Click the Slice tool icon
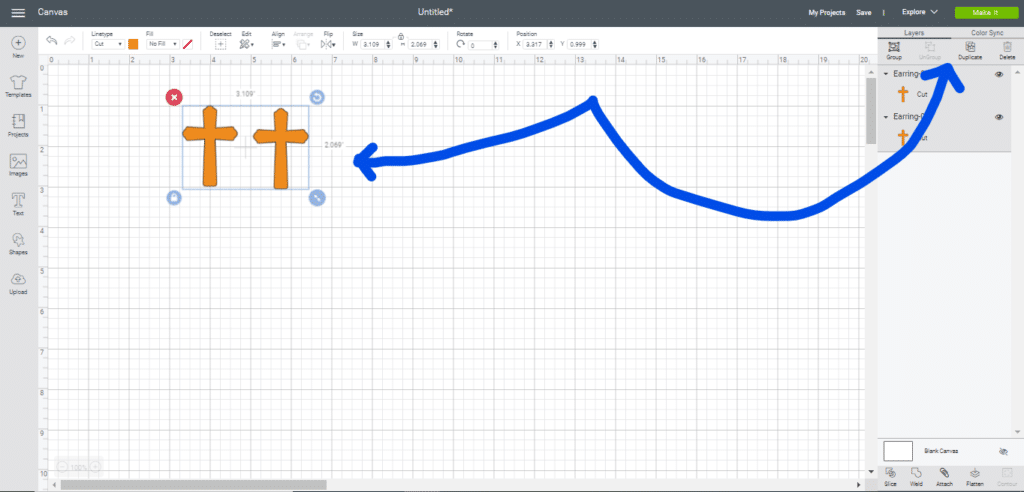This screenshot has height=492, width=1024. click(x=890, y=474)
